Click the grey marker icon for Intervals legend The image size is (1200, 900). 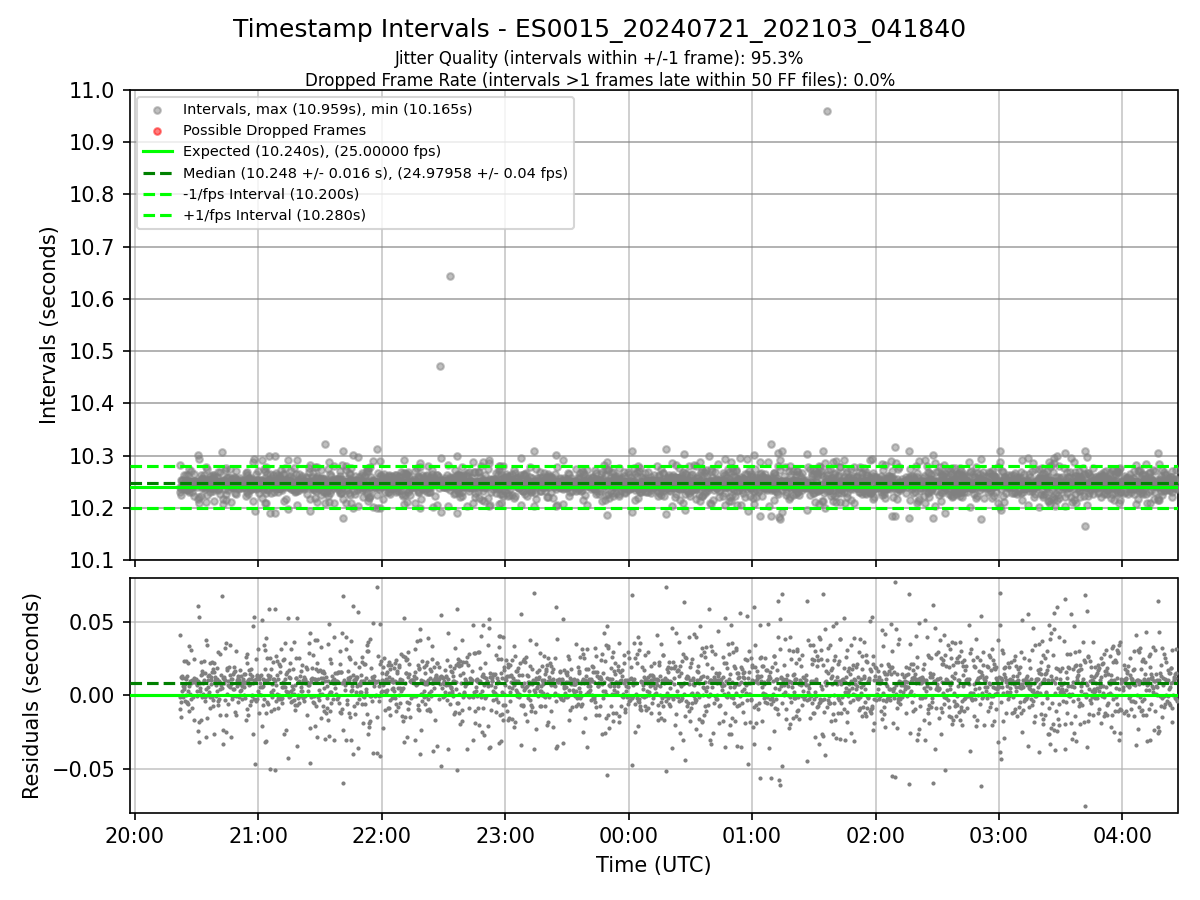click(158, 109)
